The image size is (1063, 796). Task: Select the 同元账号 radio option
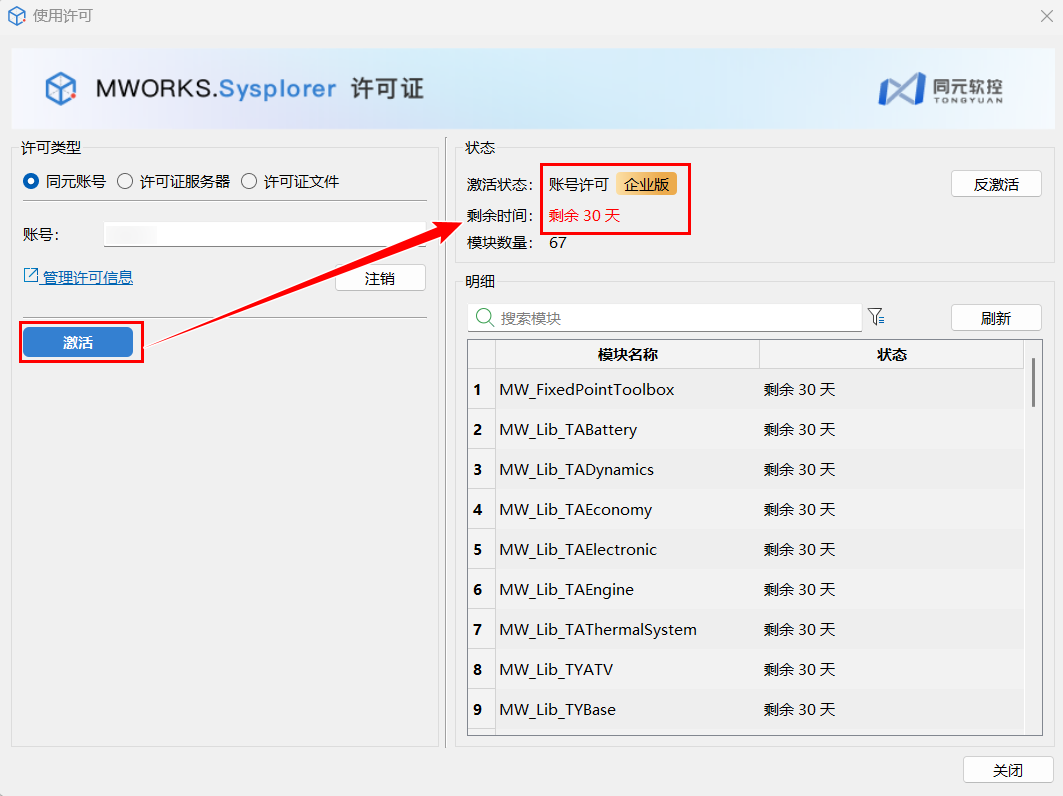(x=31, y=181)
